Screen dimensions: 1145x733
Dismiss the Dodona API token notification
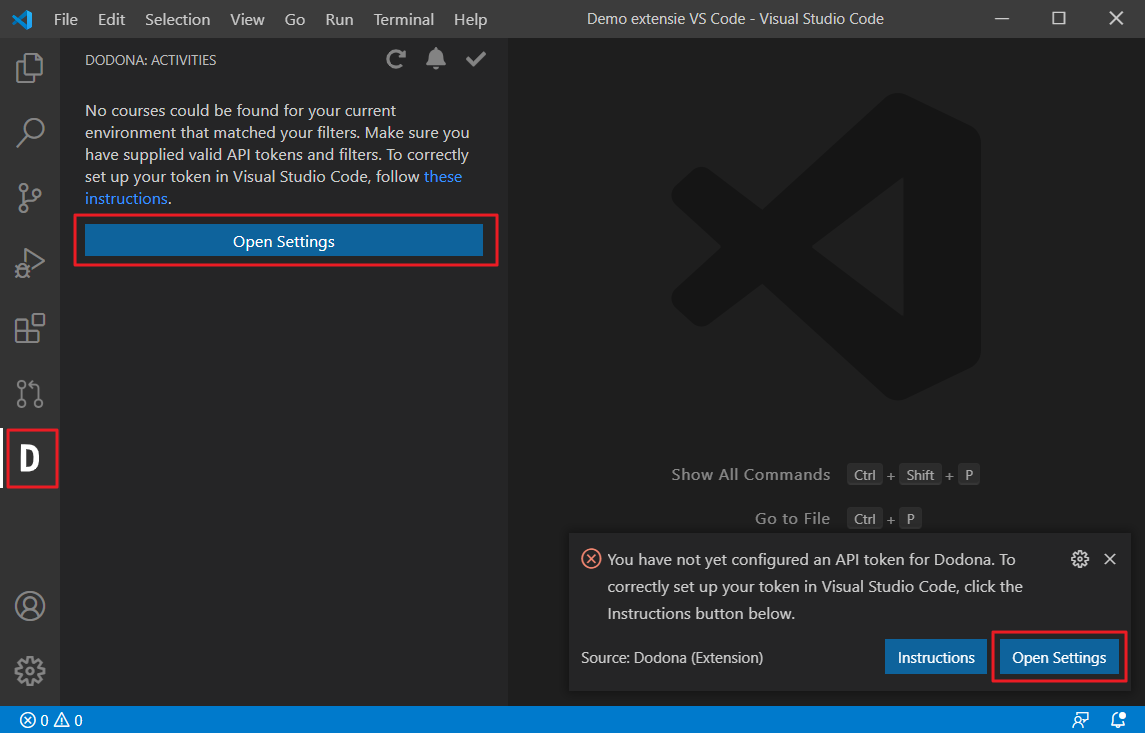[1110, 559]
